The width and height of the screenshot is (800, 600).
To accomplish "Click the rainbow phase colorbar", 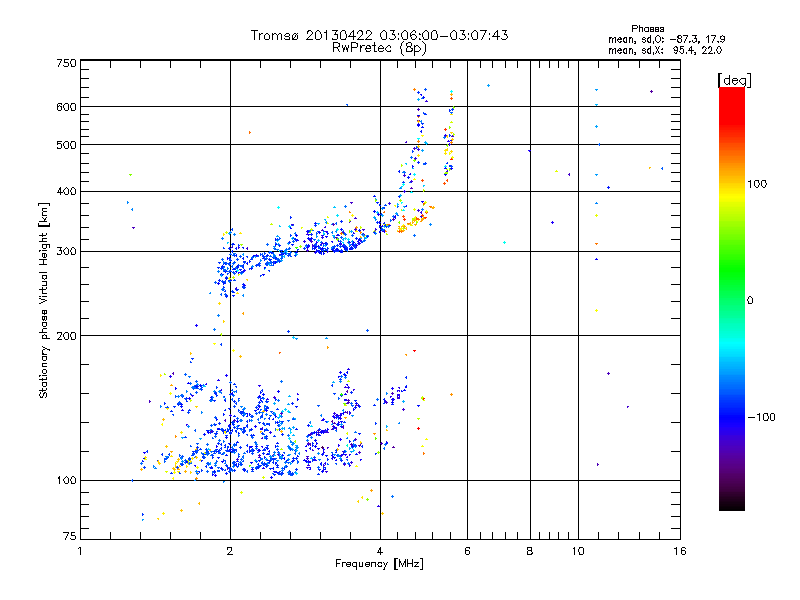I will [732, 298].
